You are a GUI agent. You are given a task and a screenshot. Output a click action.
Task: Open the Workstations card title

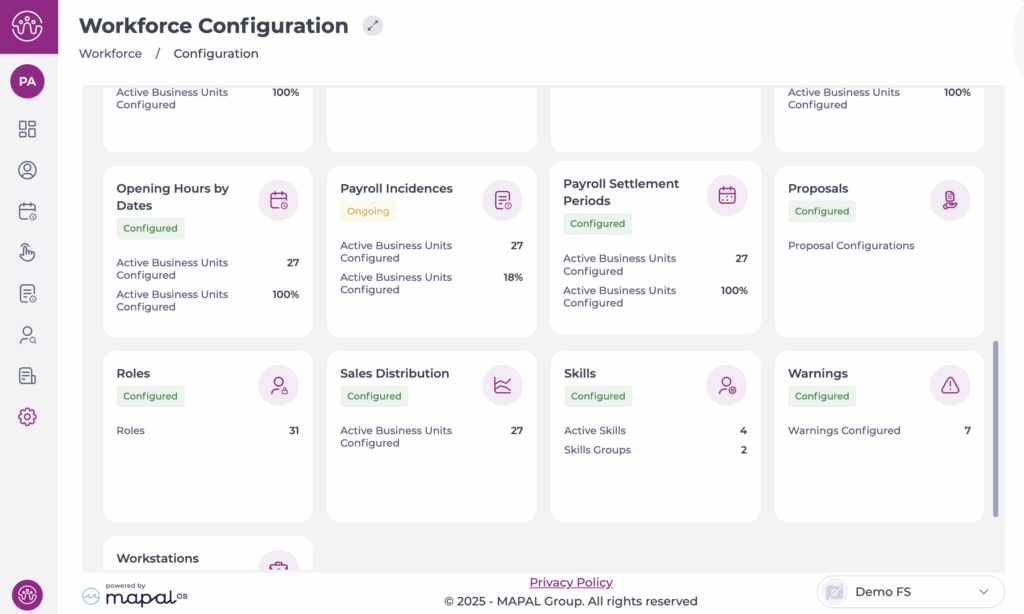point(157,558)
